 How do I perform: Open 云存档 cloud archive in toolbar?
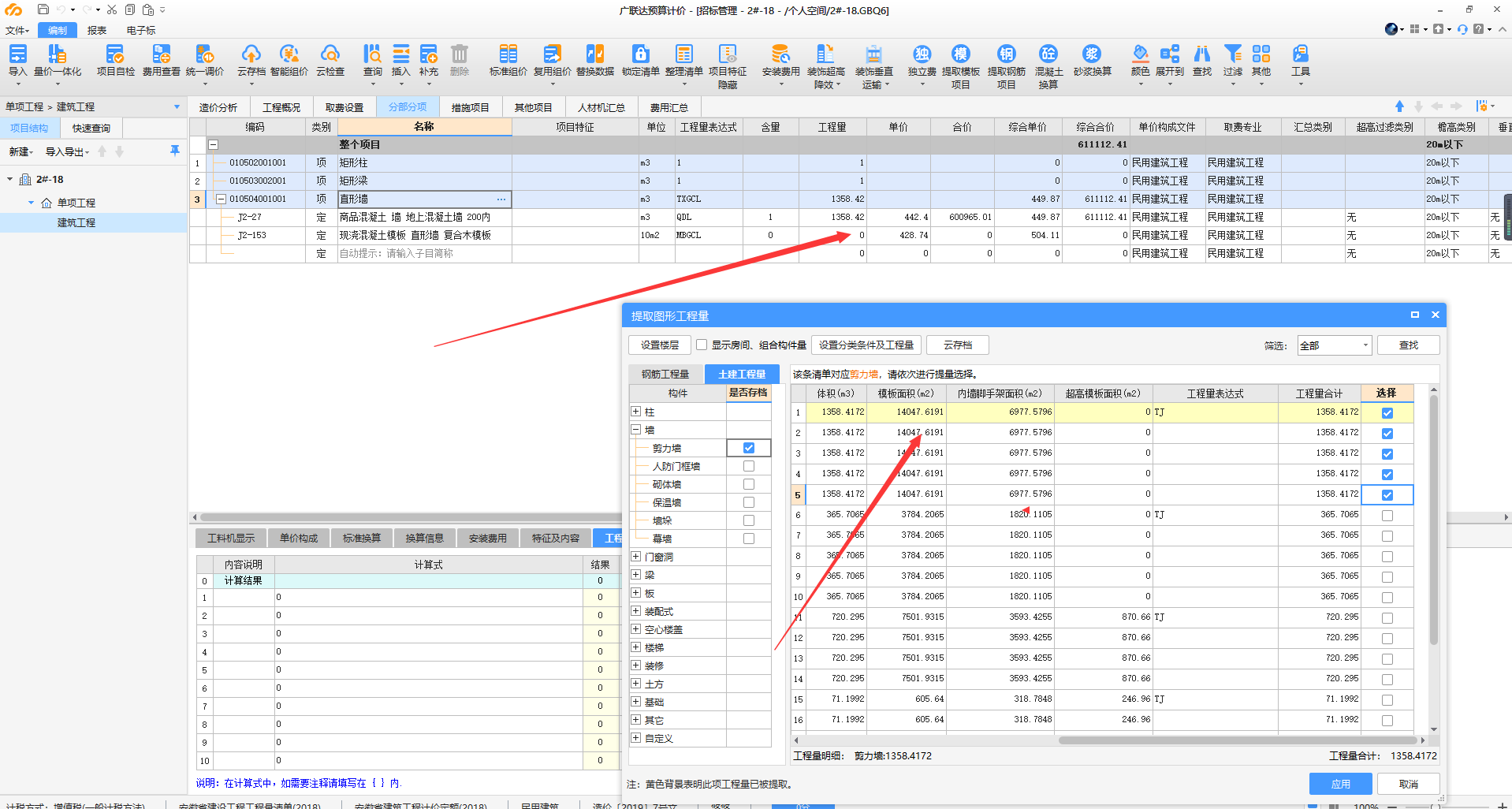click(251, 61)
